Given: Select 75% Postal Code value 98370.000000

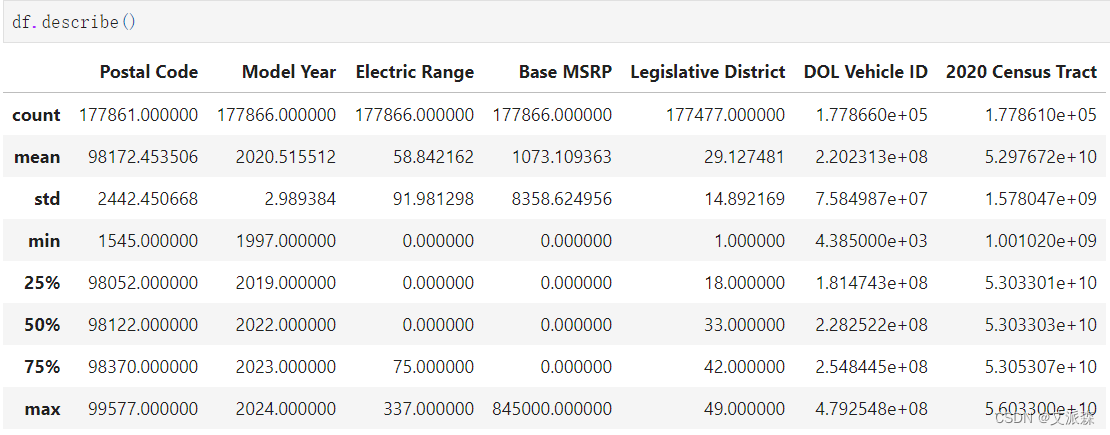Looking at the screenshot, I should [x=143, y=367].
